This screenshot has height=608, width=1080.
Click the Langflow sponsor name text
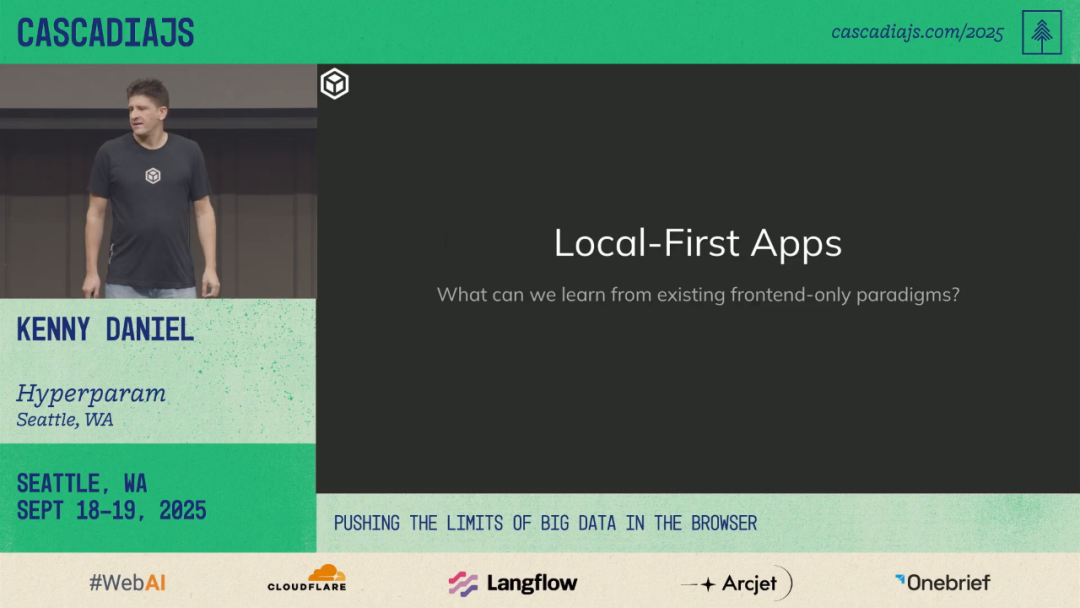531,583
